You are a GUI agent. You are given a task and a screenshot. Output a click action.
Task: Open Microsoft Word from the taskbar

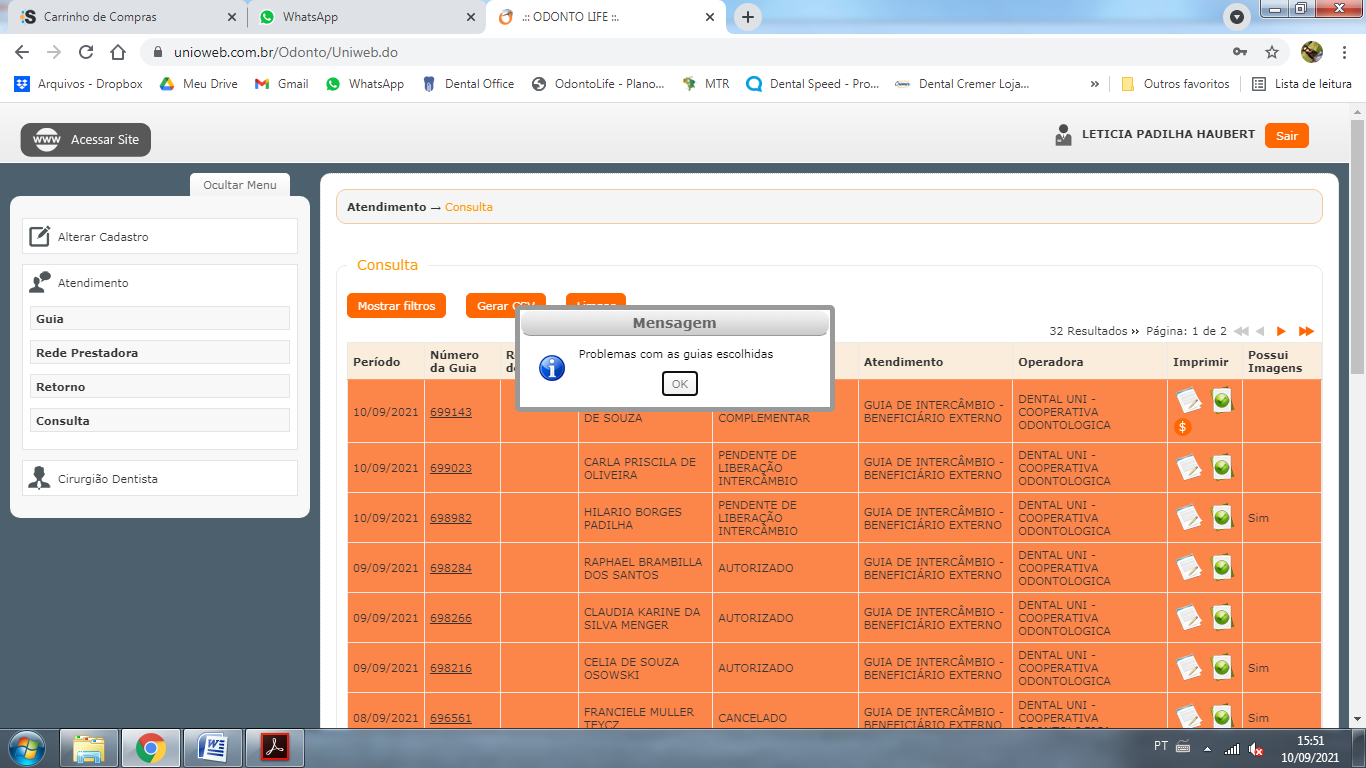click(x=213, y=747)
